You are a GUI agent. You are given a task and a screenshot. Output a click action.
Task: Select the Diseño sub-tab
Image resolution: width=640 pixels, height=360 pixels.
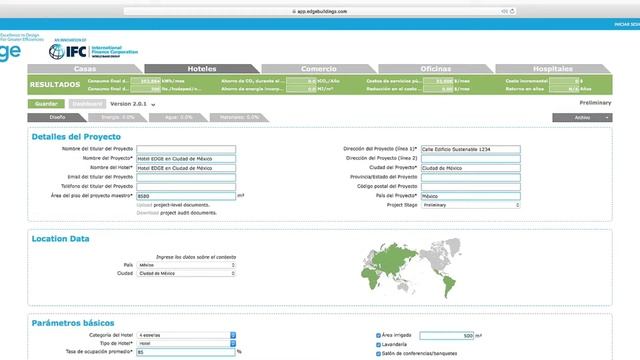tap(57, 118)
